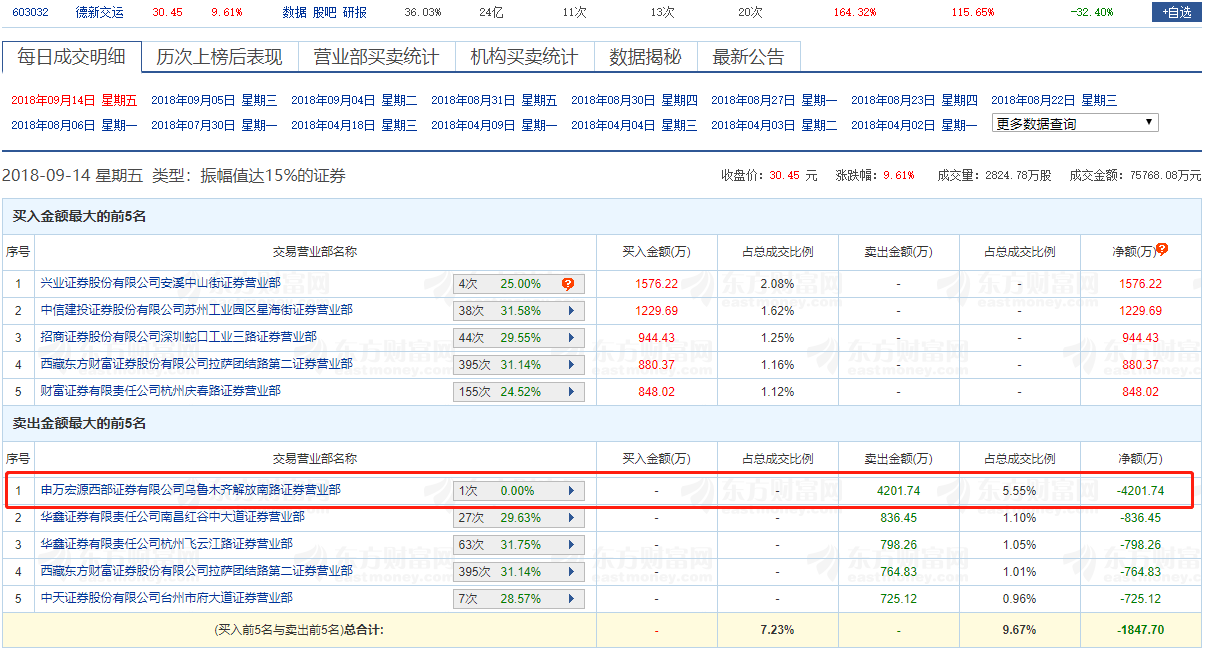This screenshot has width=1209, height=656.
Task: Click arrow icon next to 1次 0.00%
Action: pos(571,491)
